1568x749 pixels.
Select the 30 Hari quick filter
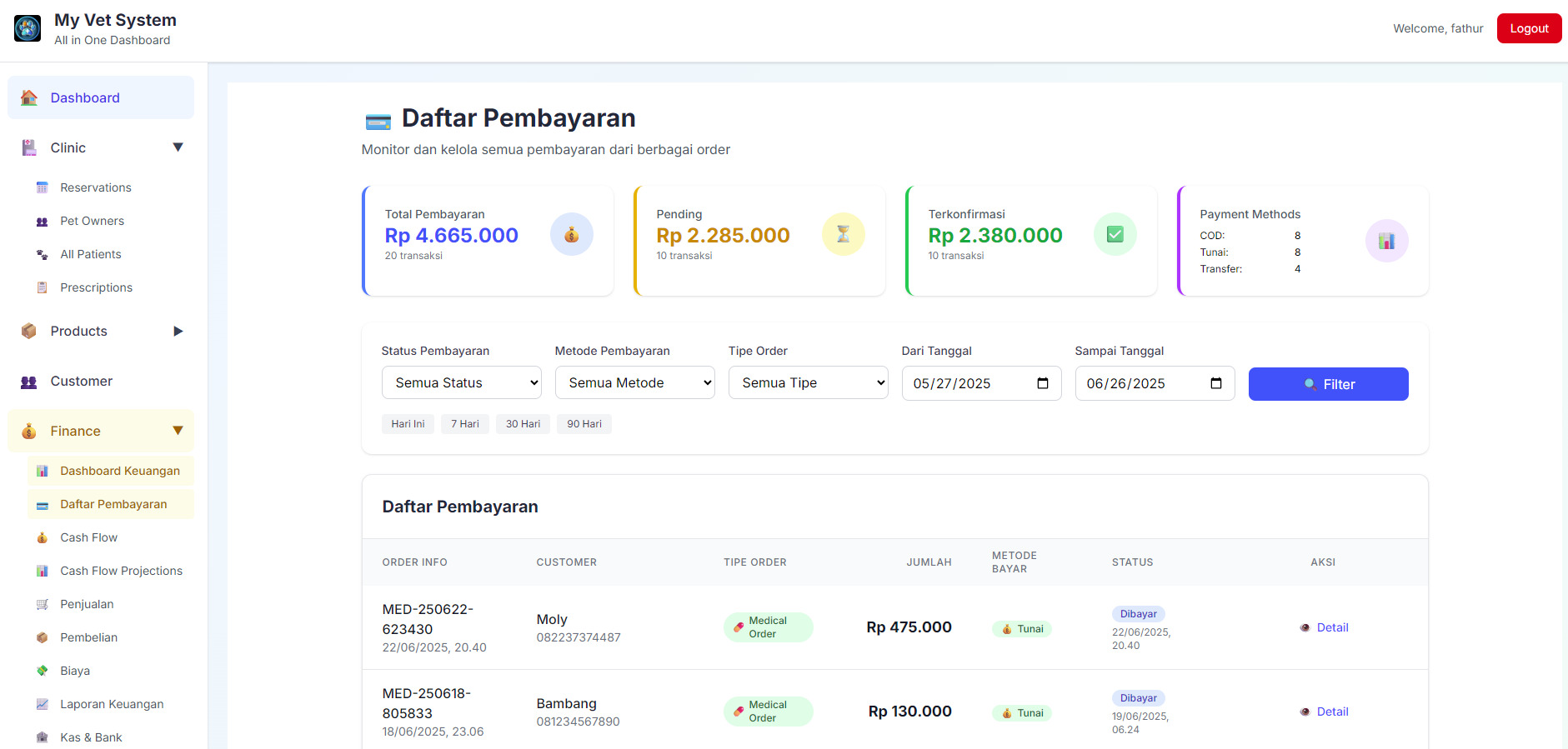pyautogui.click(x=523, y=424)
